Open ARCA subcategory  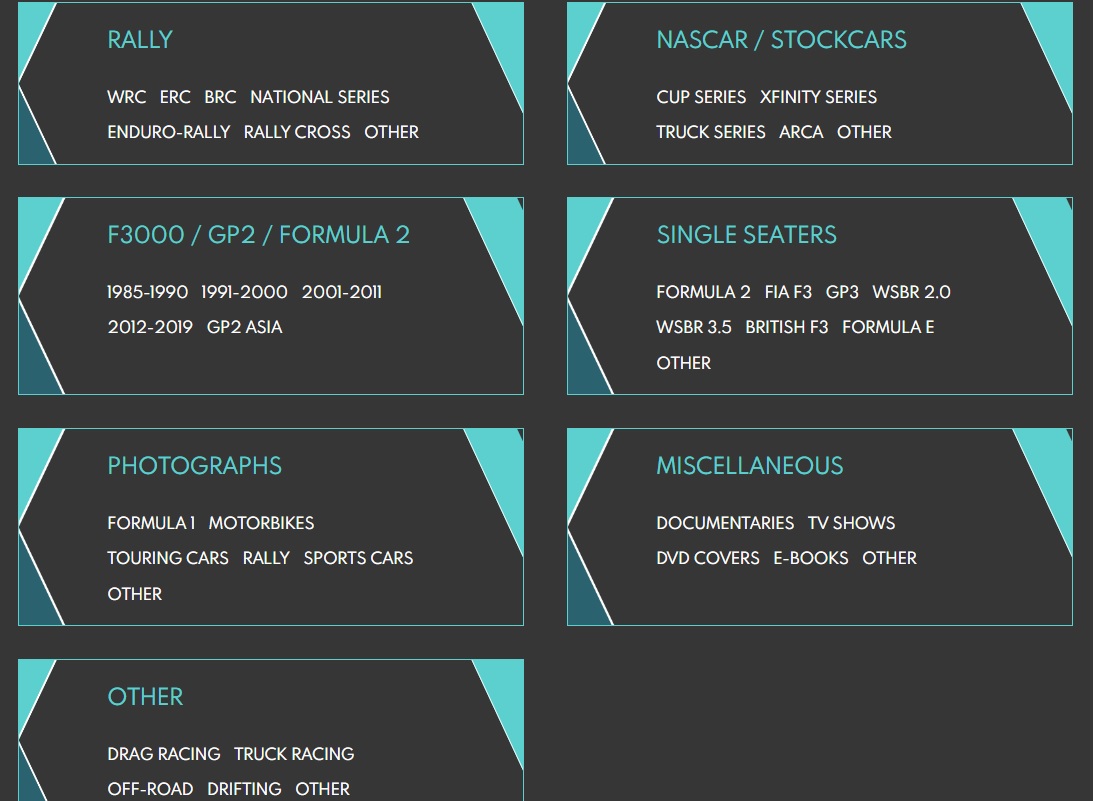[801, 132]
